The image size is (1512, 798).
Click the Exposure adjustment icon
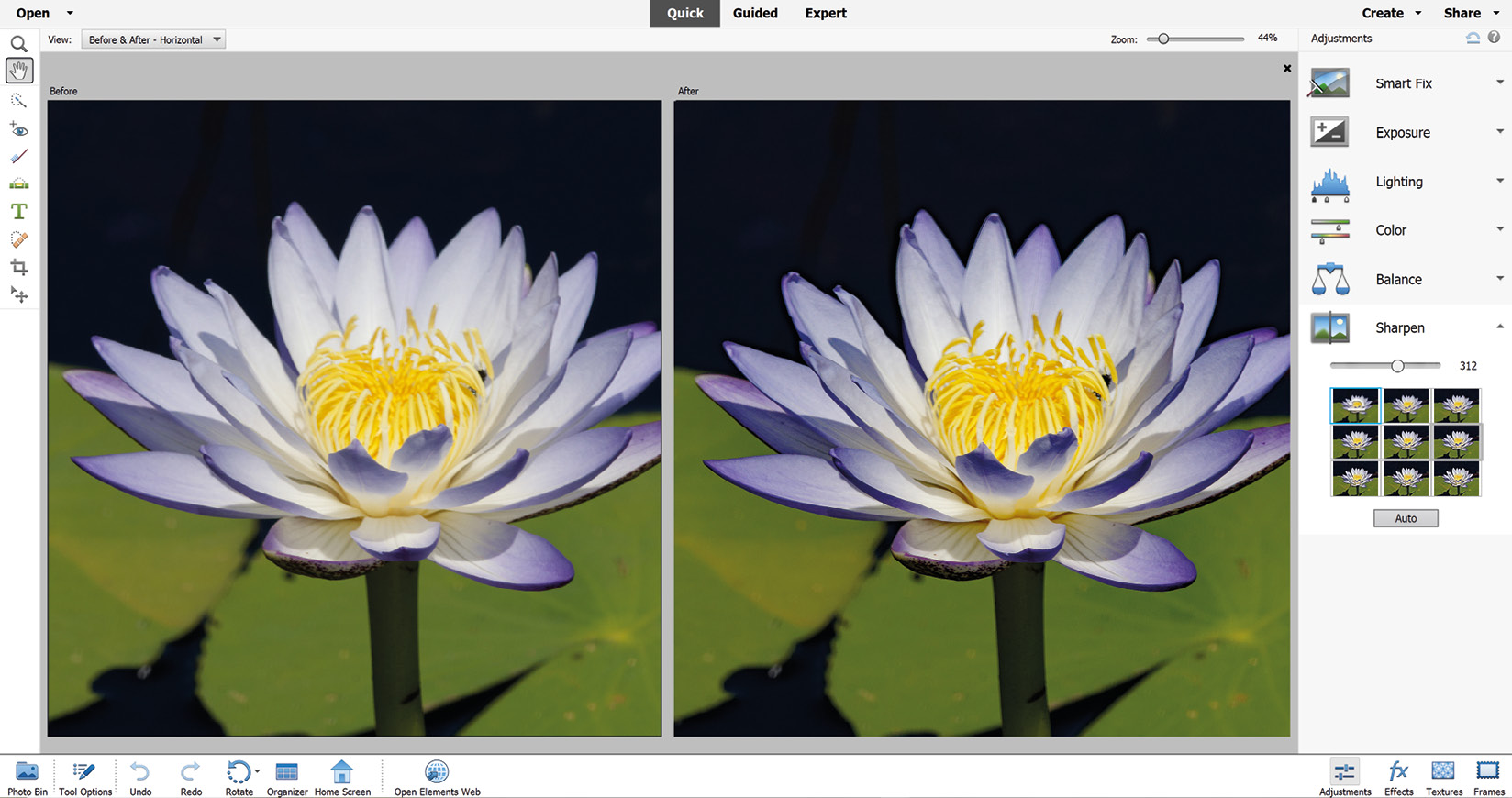coord(1329,132)
